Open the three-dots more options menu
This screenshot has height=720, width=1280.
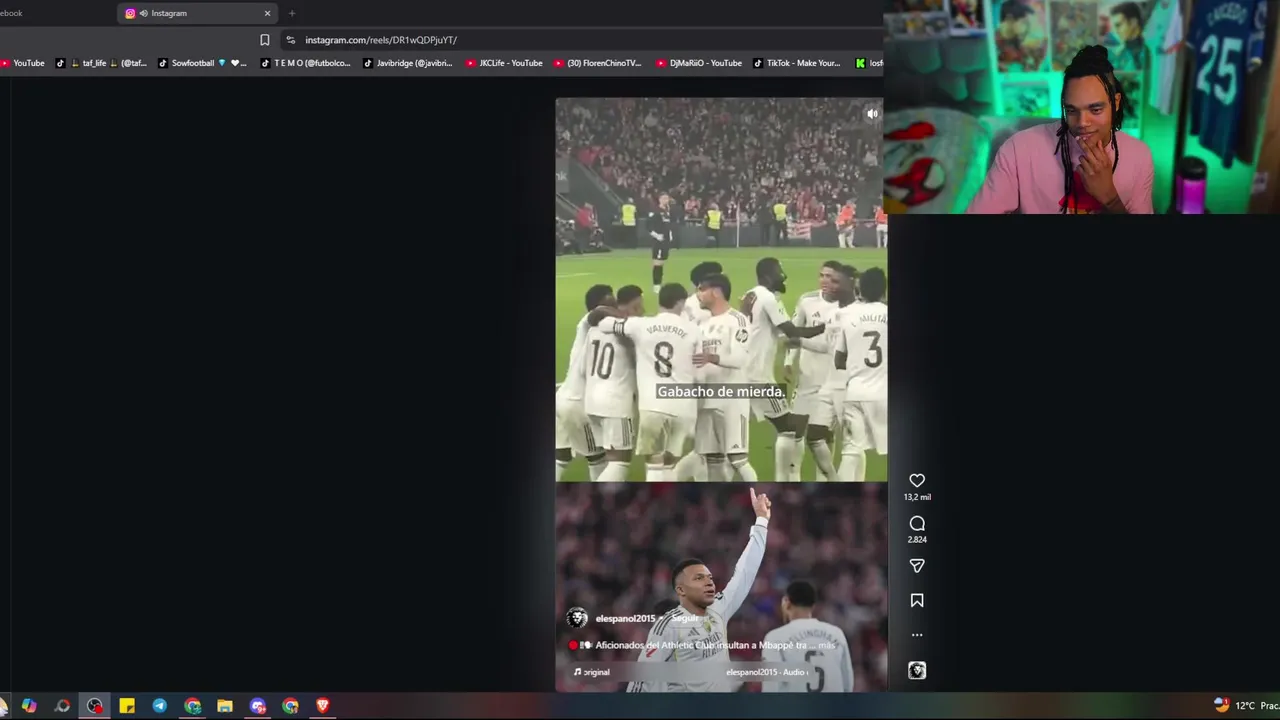917,635
